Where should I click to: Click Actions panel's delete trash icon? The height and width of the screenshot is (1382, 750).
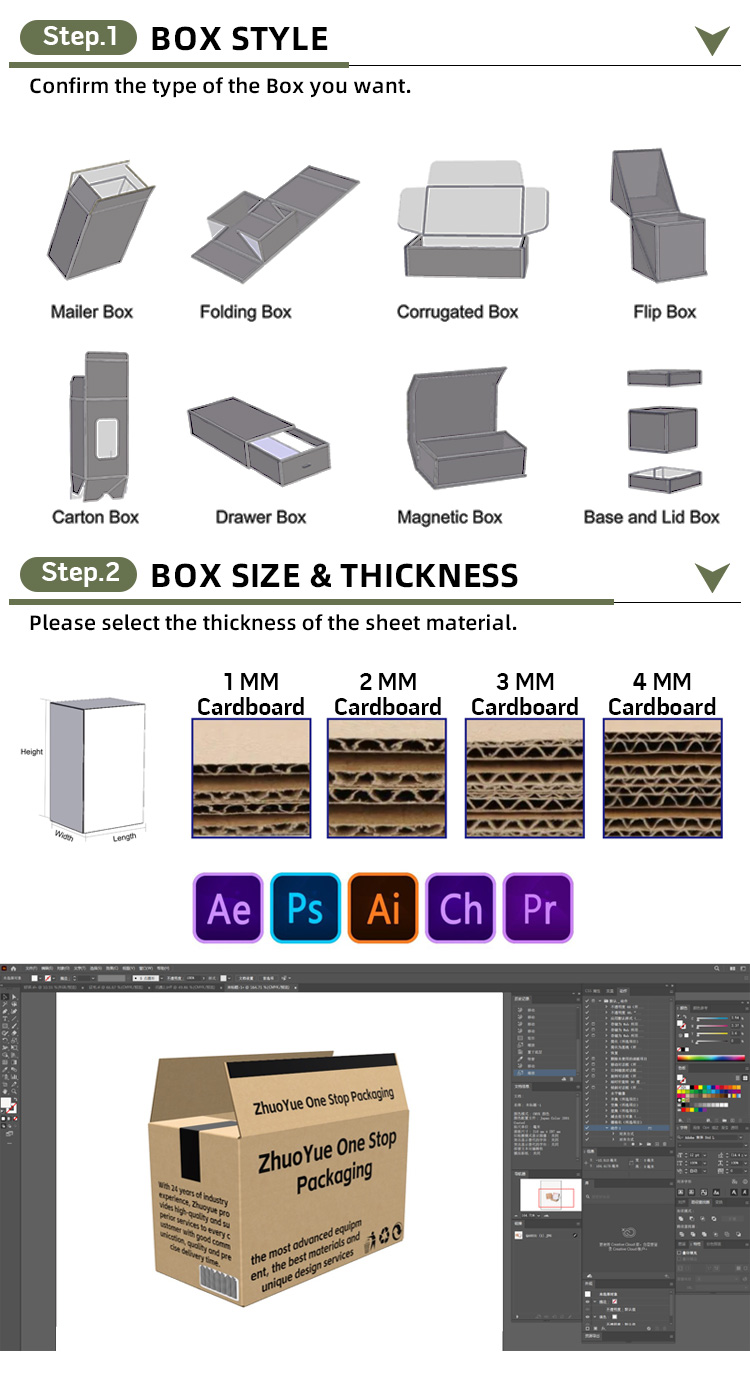click(x=665, y=1144)
